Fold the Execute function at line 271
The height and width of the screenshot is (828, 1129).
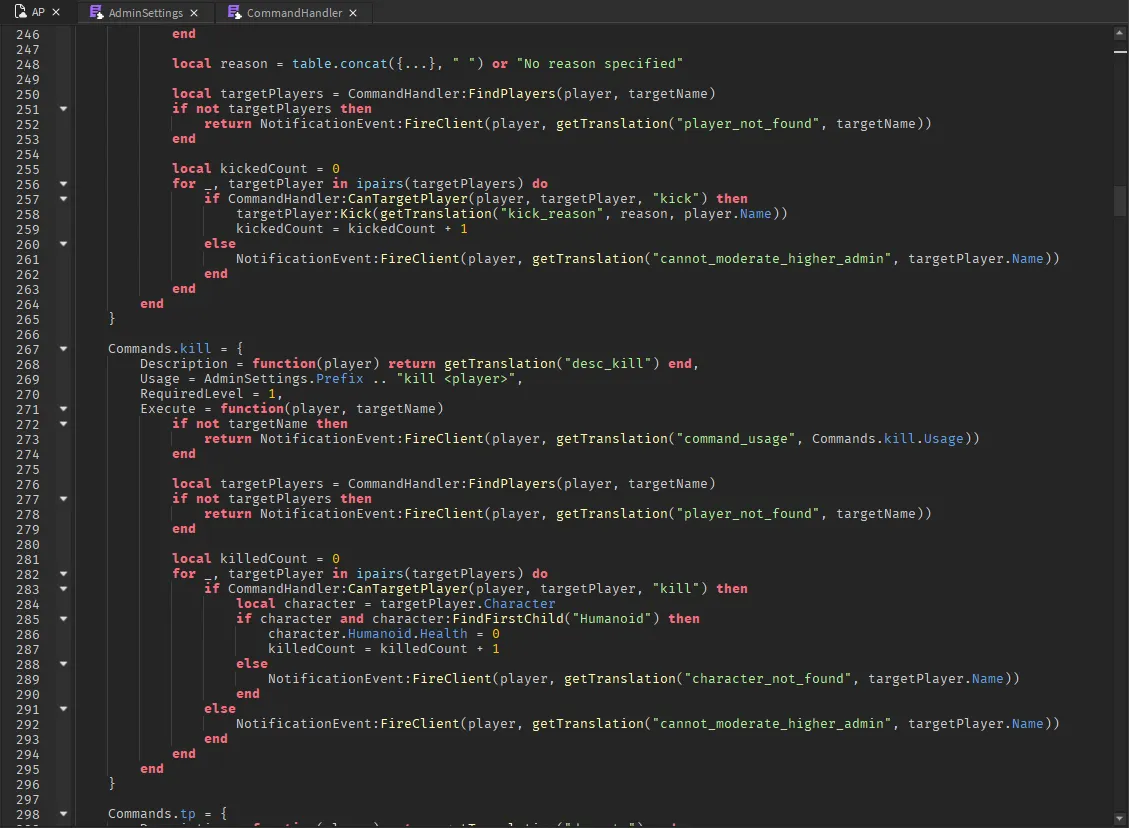pos(63,409)
